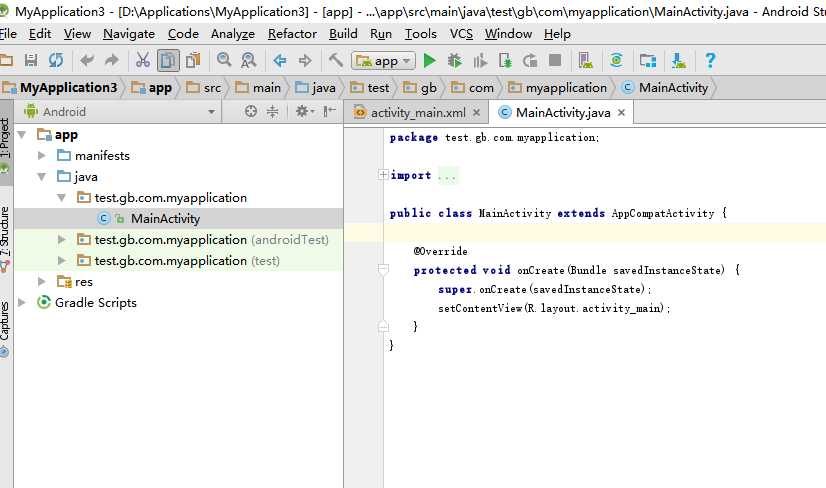Click the src breadcrumb
Image resolution: width=826 pixels, height=488 pixels.
[204, 87]
